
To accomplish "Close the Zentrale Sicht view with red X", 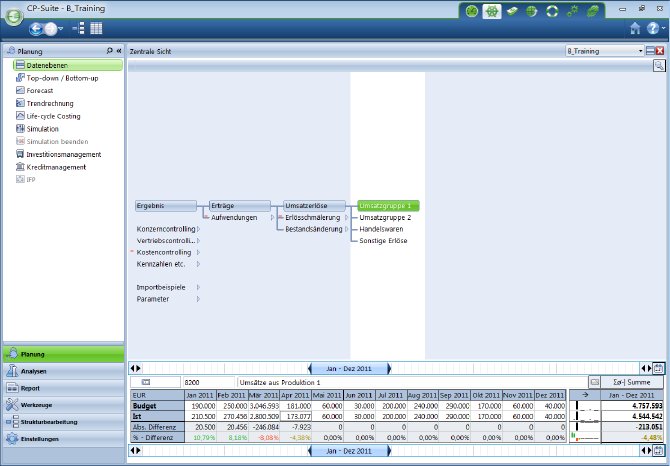I will (660, 51).
